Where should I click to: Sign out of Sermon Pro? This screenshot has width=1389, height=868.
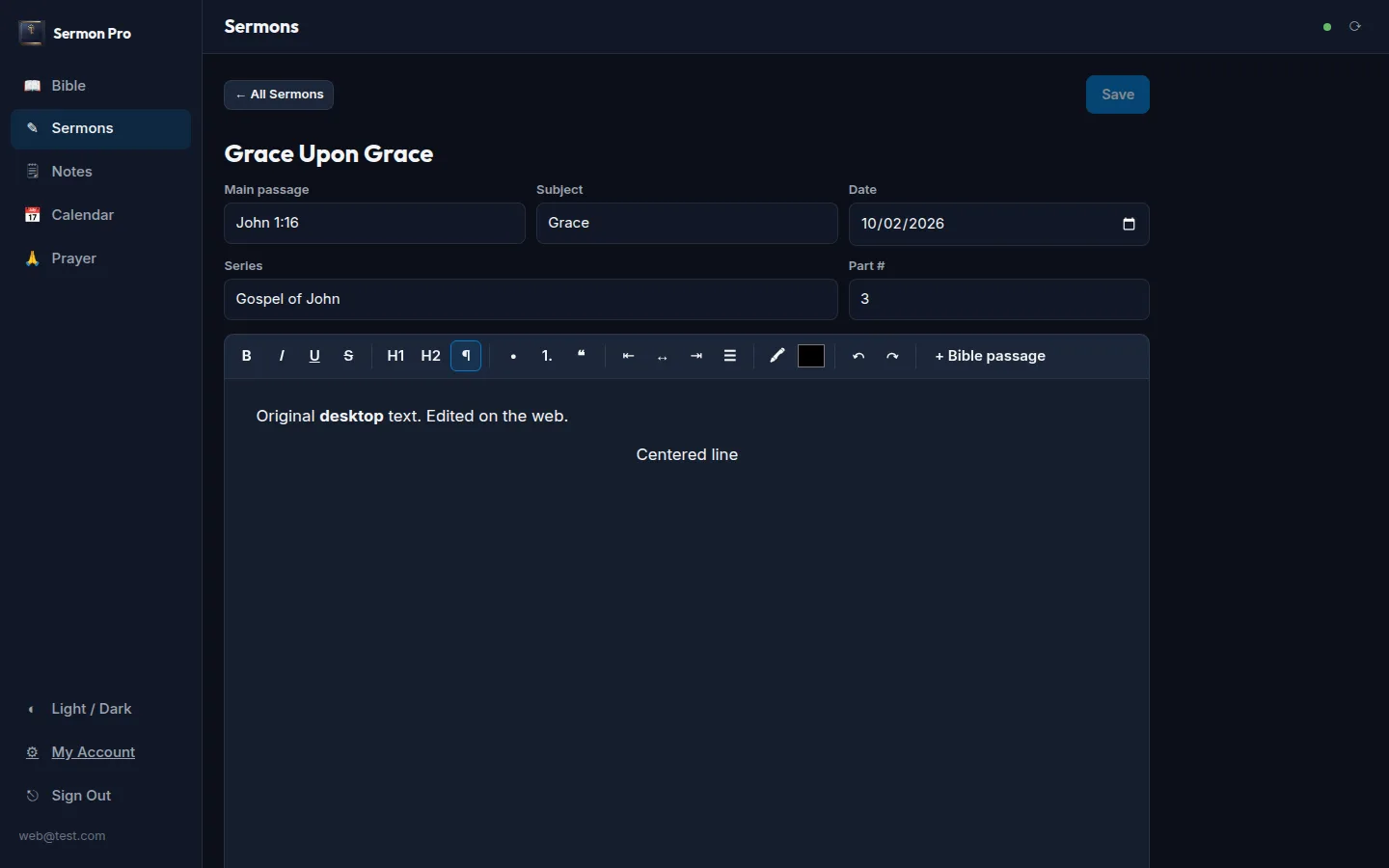coord(100,796)
